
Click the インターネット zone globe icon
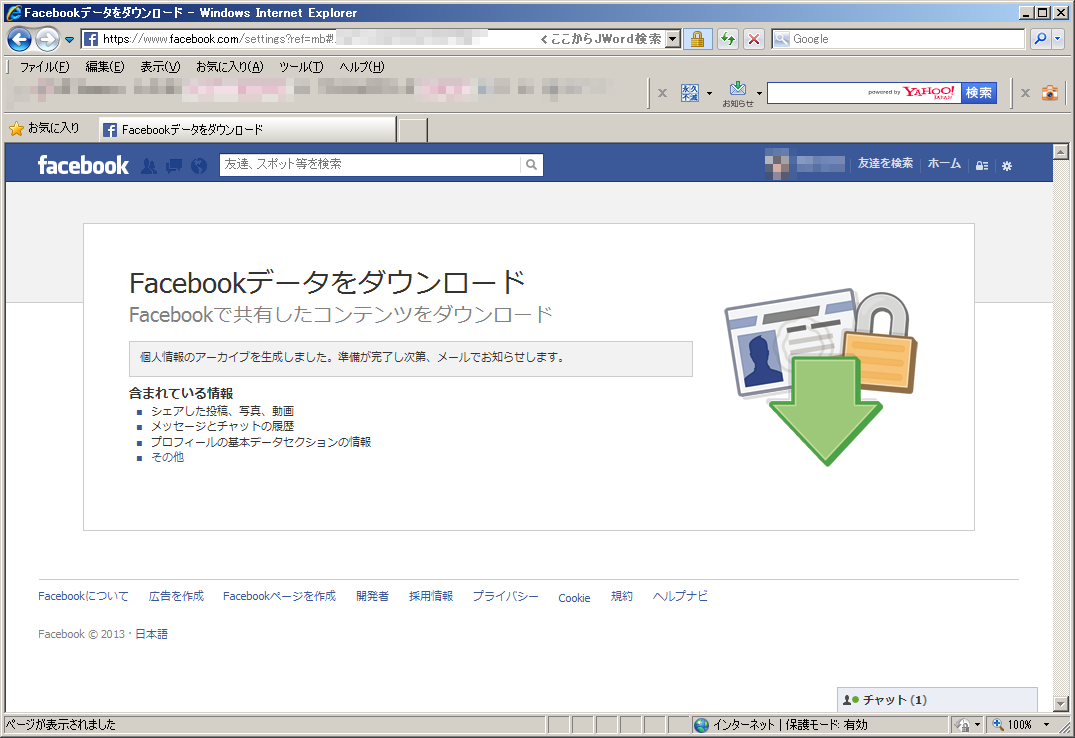(701, 724)
